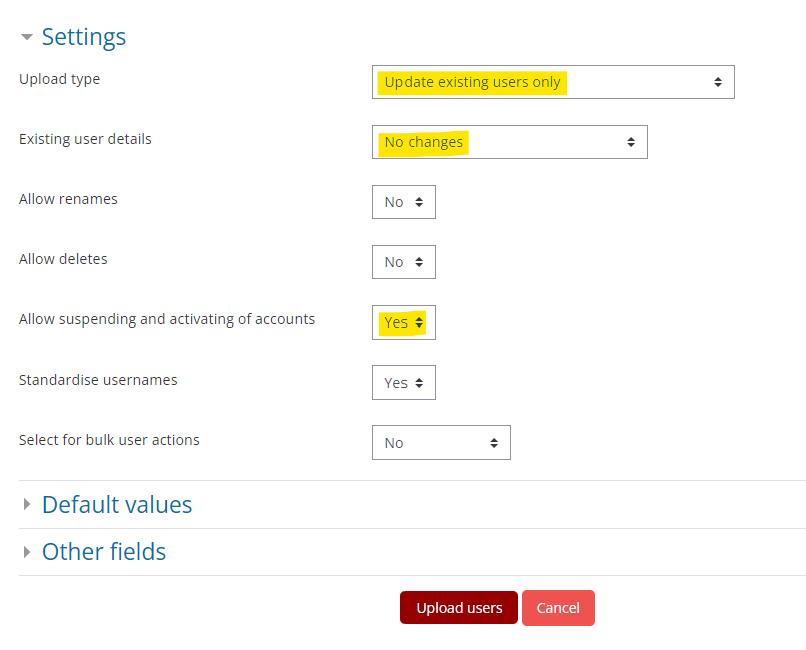Open the Upload type dropdown
The width and height of the screenshot is (806, 650).
click(553, 81)
